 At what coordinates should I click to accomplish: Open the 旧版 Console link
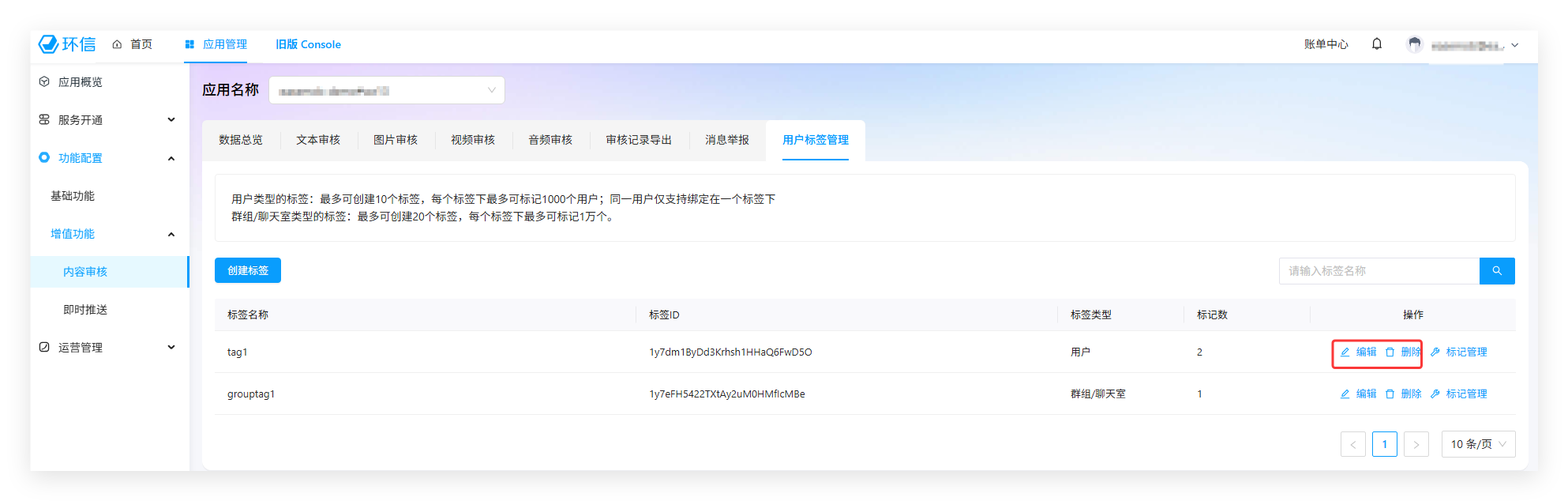click(308, 44)
